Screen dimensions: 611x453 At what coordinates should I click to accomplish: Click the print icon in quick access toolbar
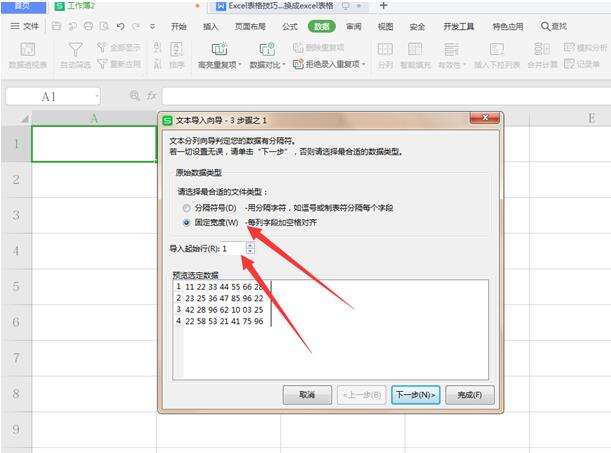pos(88,26)
